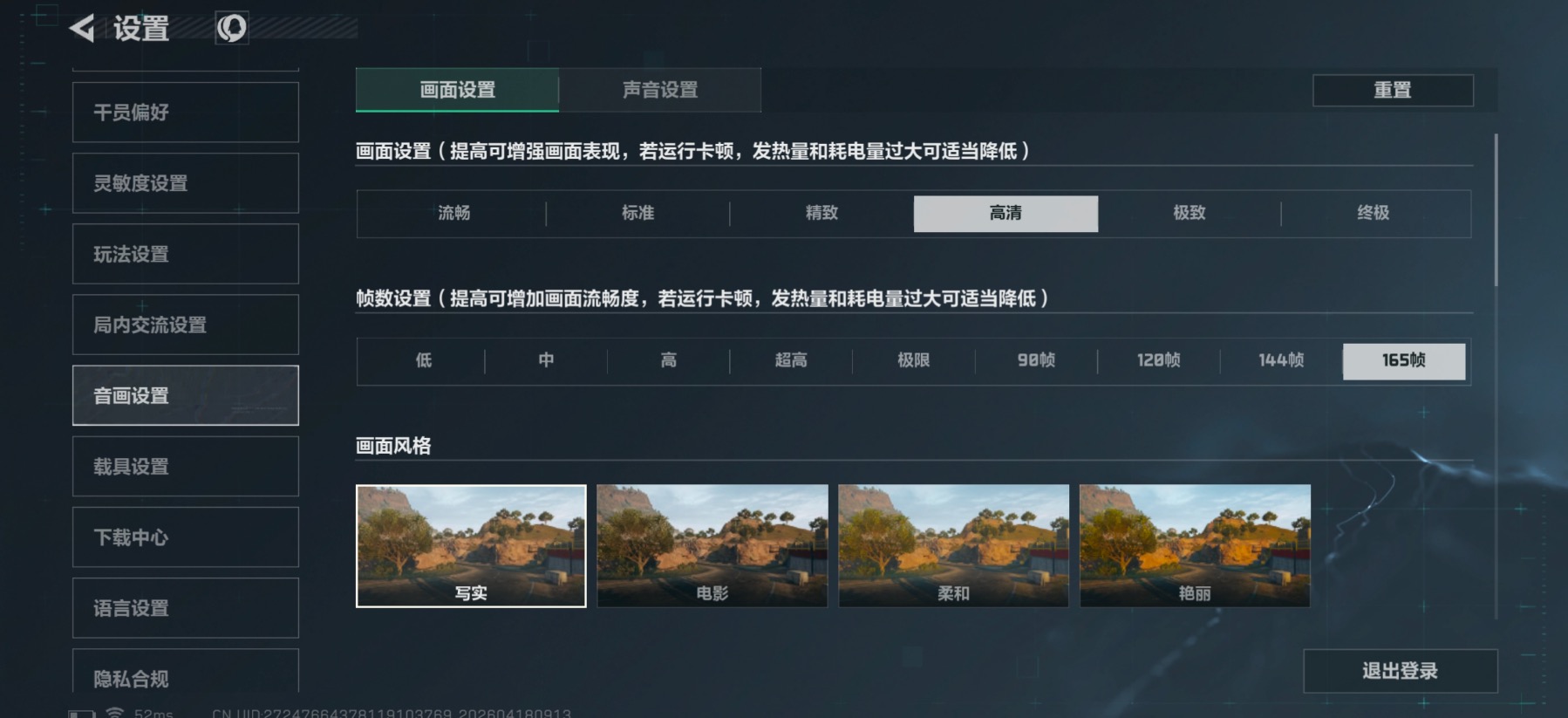Open 载具设置 in the sidebar
The height and width of the screenshot is (718, 1568).
pos(186,467)
